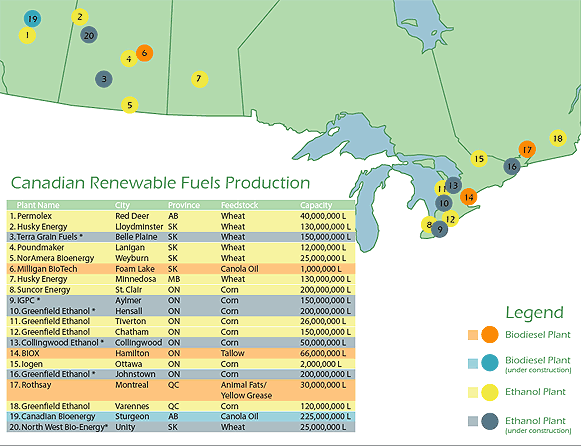This screenshot has height=446, width=581.
Task: Click Tiverton city cell
Action: (x=130, y=321)
